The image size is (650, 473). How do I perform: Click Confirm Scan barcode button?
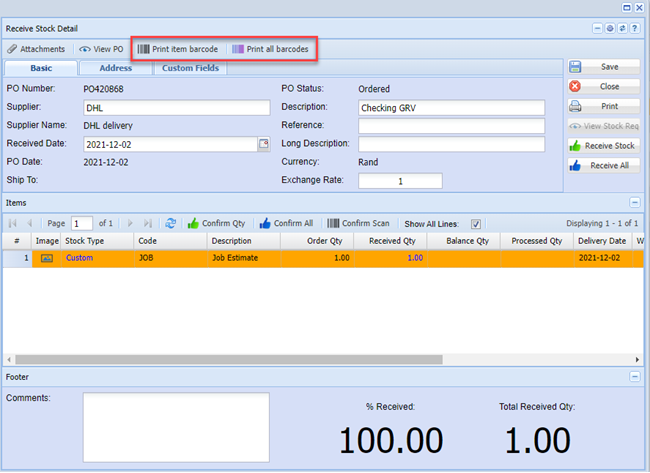(x=359, y=223)
